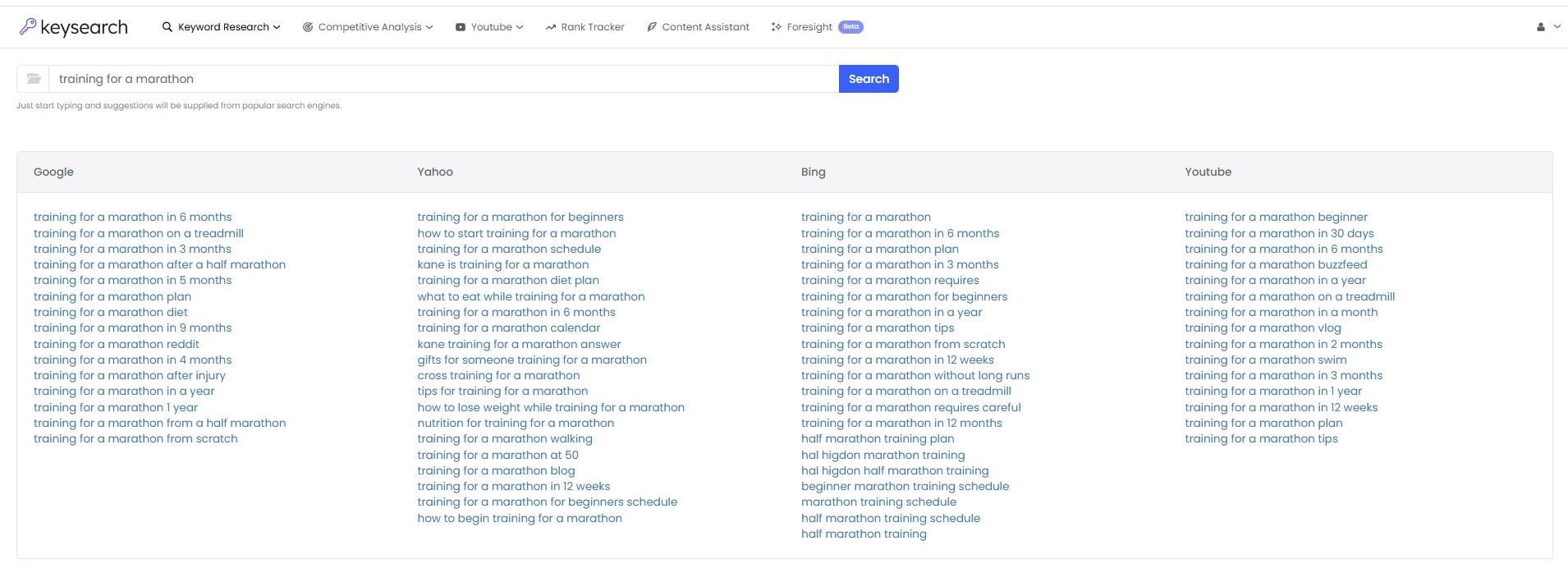The width and height of the screenshot is (1568, 573).
Task: Click the Youtube play icon in navbar
Action: coord(461,27)
